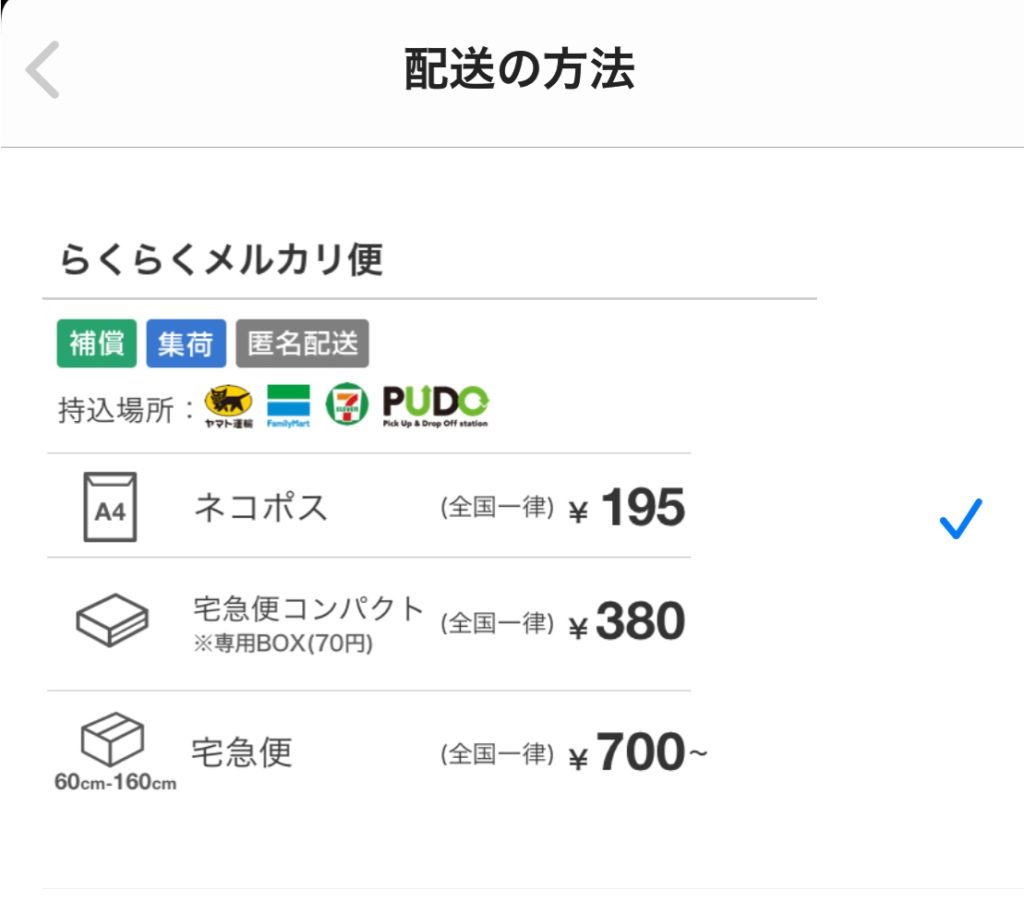Click the blue 集荷 tag
The image size is (1024, 902).
(x=186, y=344)
